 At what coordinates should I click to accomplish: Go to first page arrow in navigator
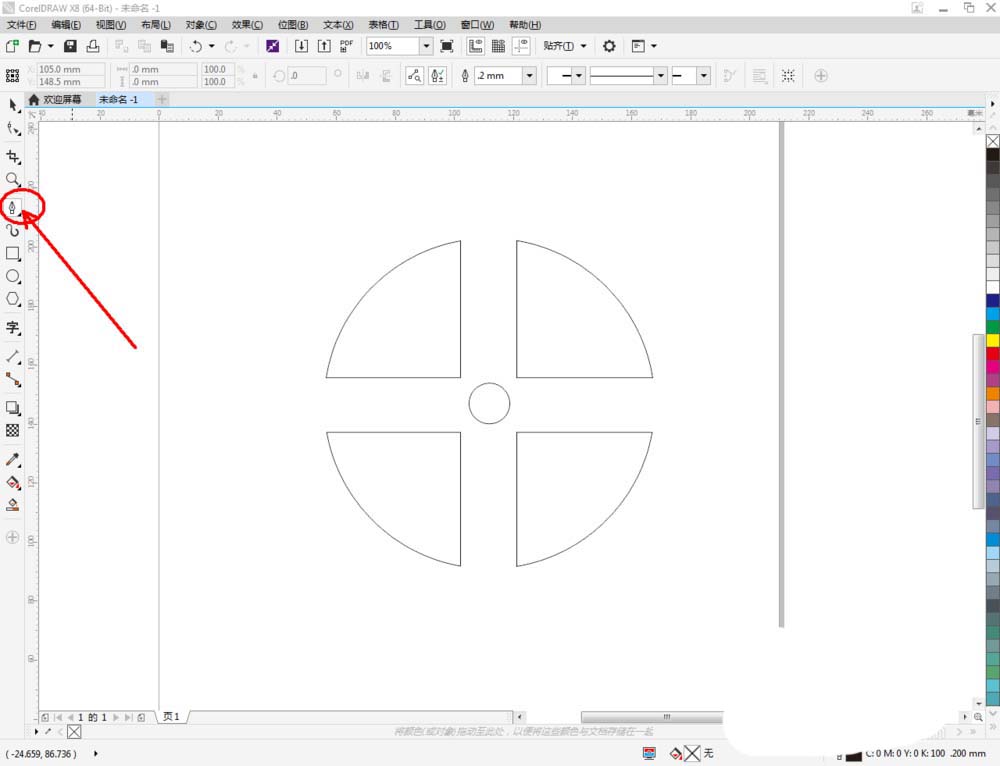point(58,718)
